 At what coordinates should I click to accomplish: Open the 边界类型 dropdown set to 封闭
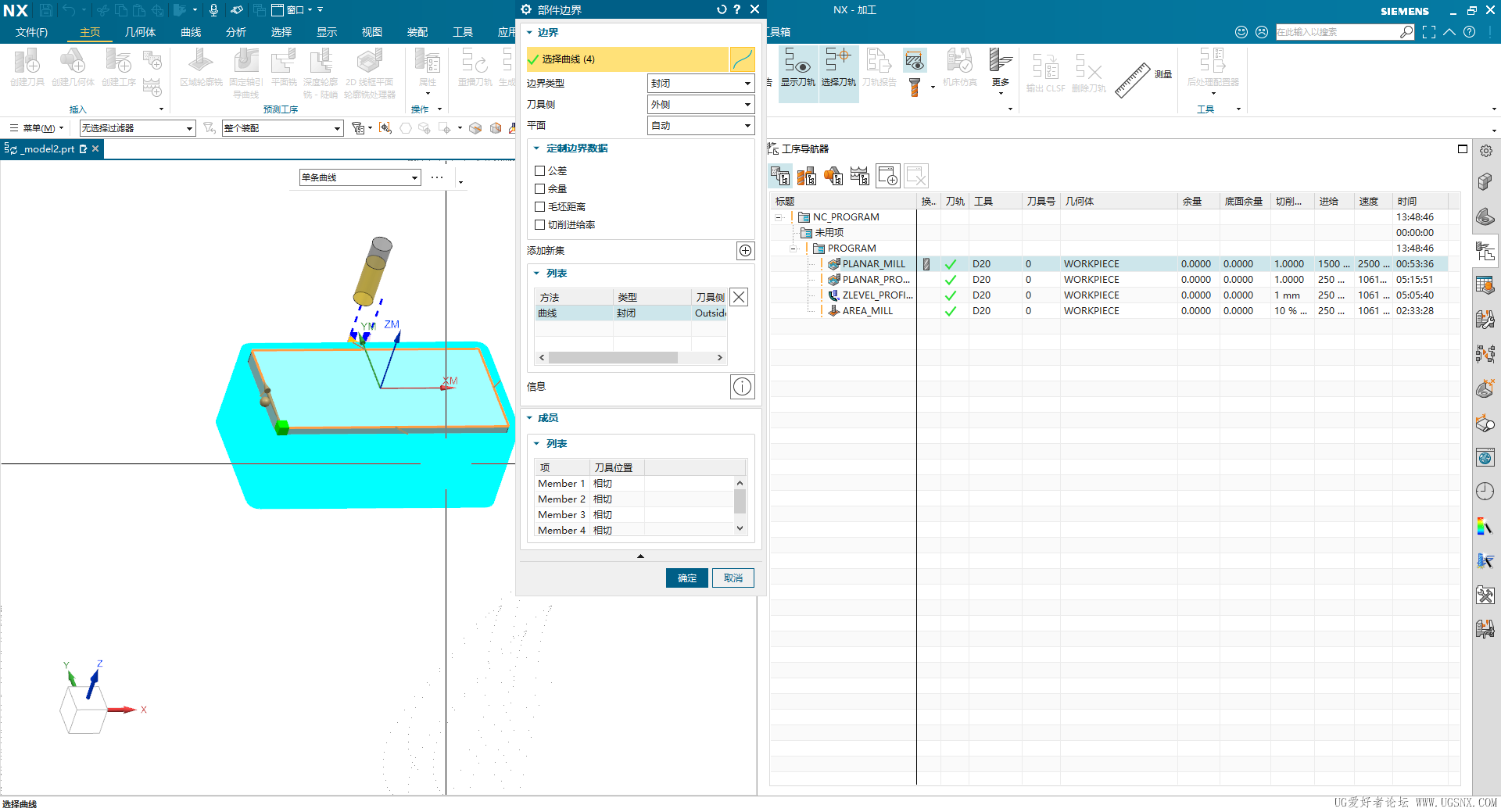click(x=701, y=83)
